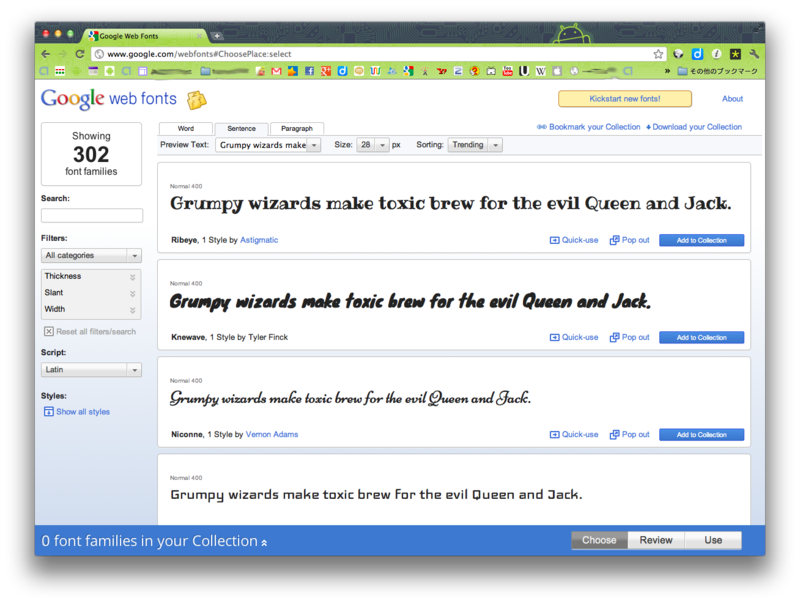Select the Choose step in bottom bar
Viewport: 800px width, 604px height.
[599, 540]
